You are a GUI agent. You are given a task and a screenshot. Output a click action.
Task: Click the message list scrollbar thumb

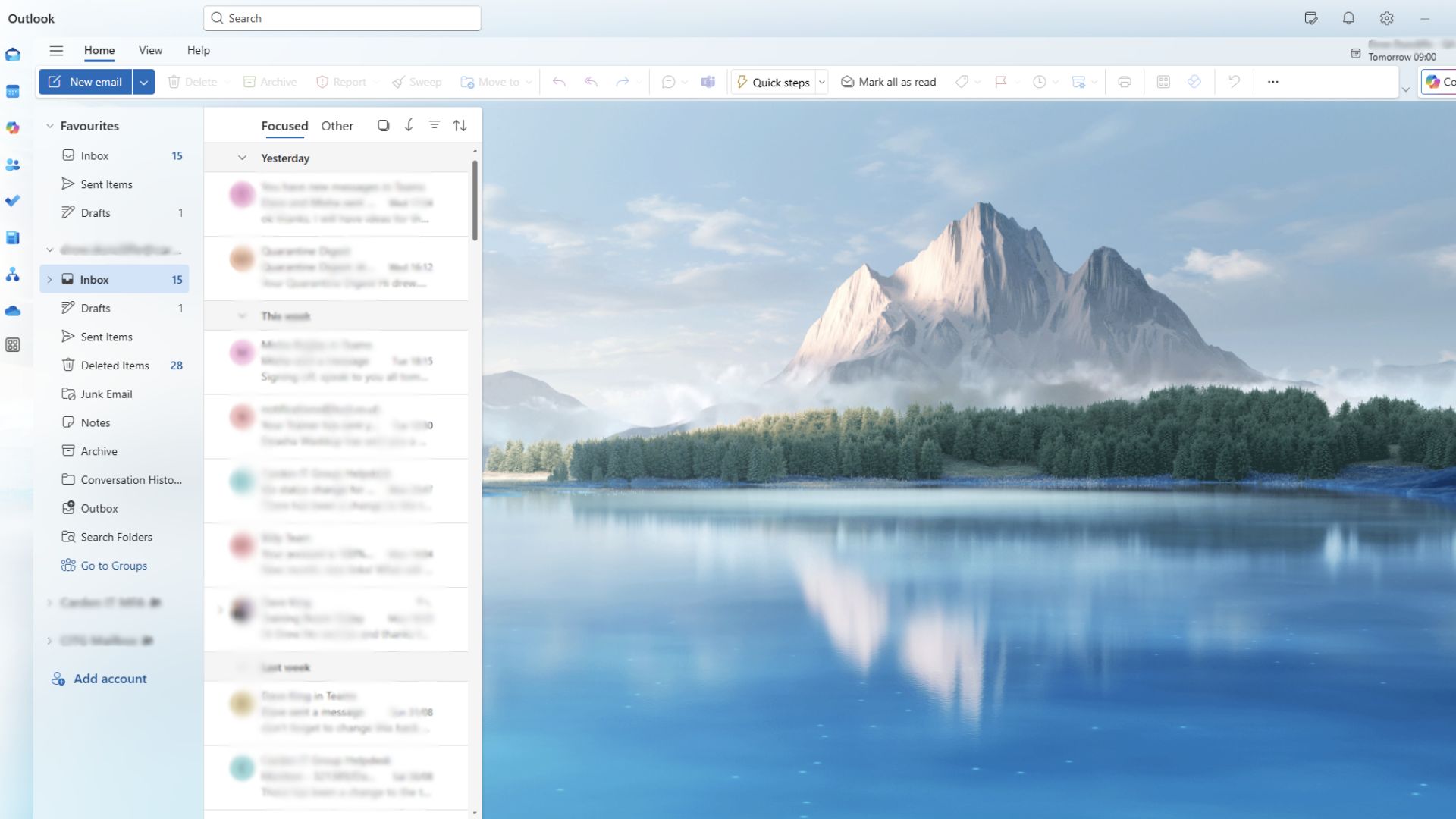tap(475, 200)
